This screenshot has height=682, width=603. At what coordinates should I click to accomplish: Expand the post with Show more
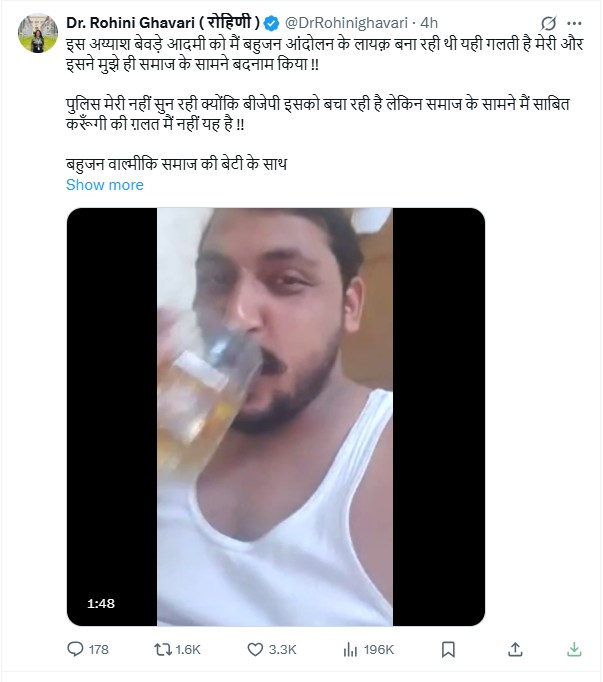coord(104,184)
